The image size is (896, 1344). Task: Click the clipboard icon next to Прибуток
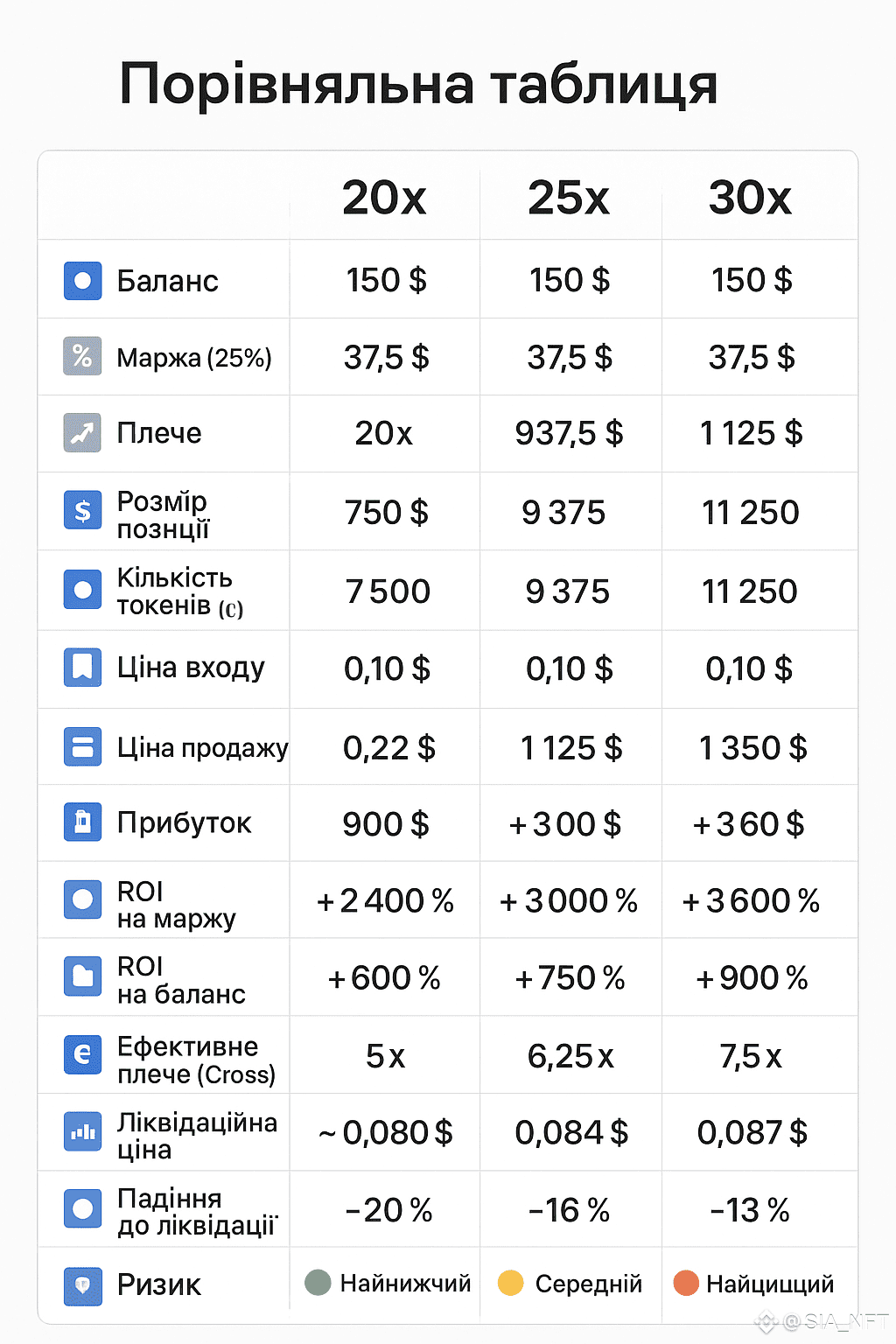click(82, 822)
